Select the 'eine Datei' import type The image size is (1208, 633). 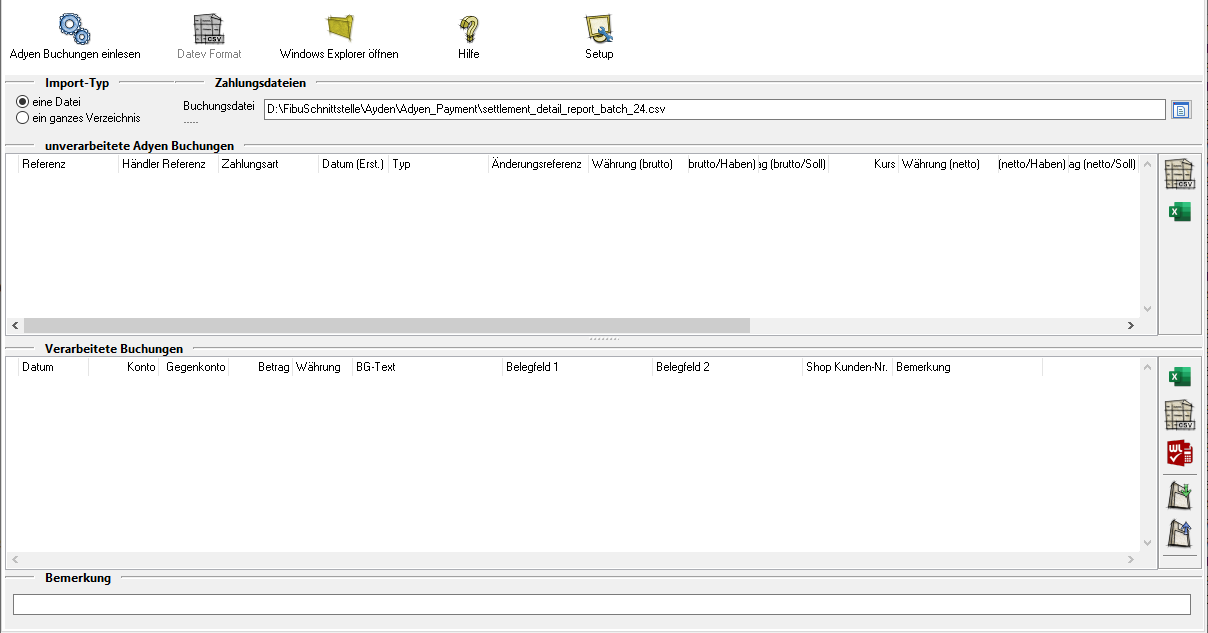tap(23, 102)
